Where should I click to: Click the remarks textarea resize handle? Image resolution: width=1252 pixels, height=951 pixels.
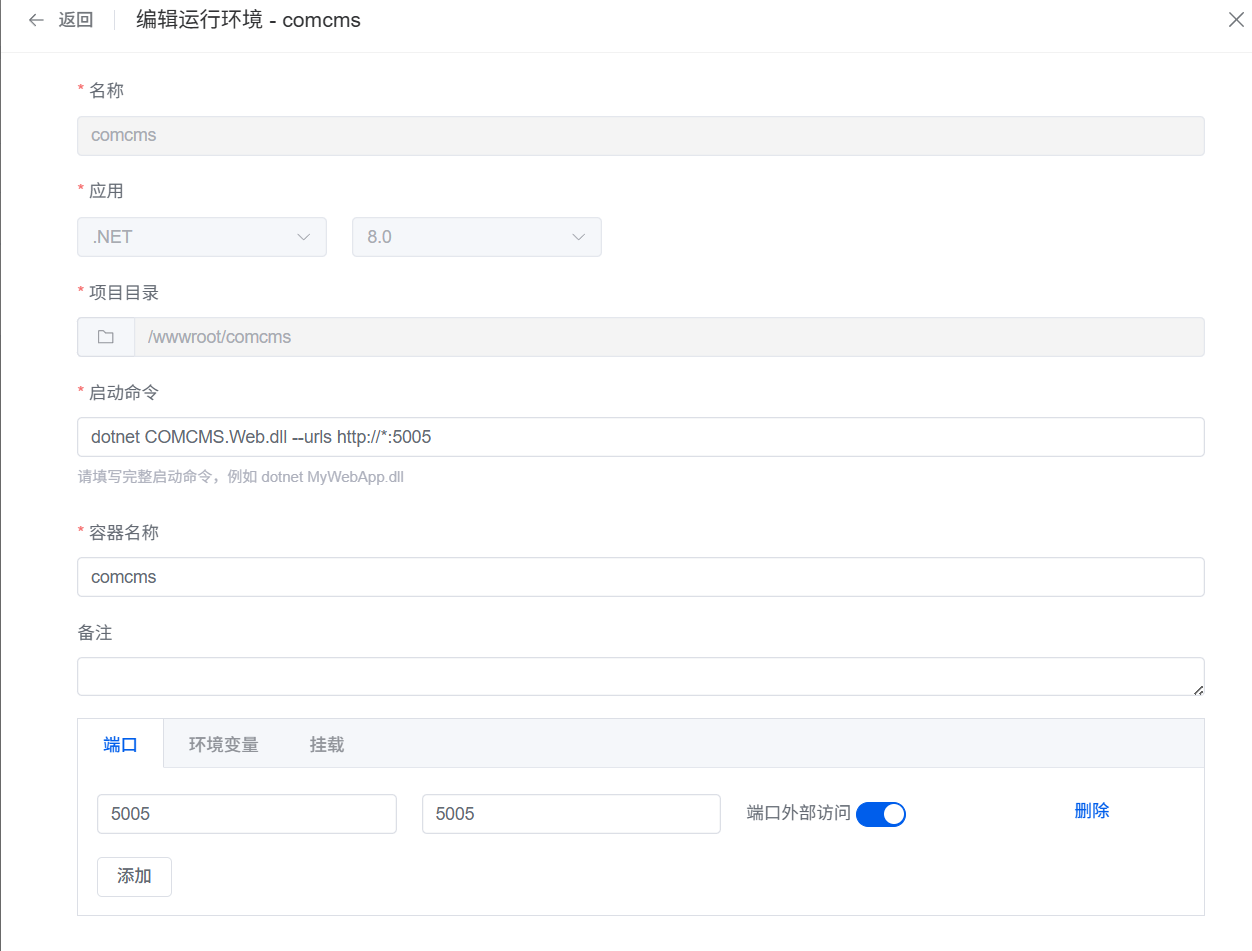(x=1198, y=689)
